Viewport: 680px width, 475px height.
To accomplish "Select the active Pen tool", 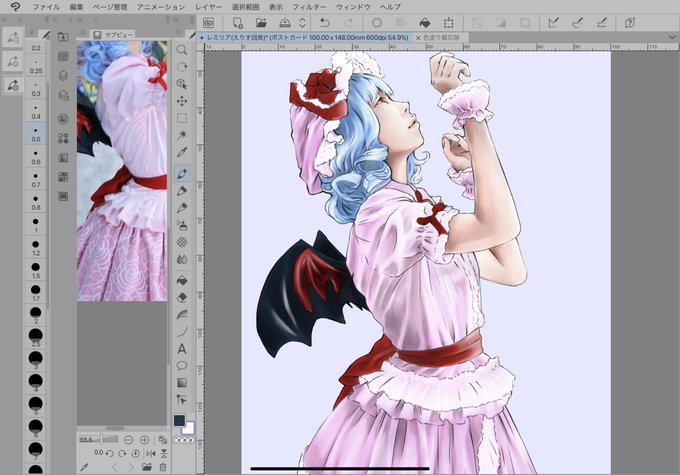I will tap(182, 174).
